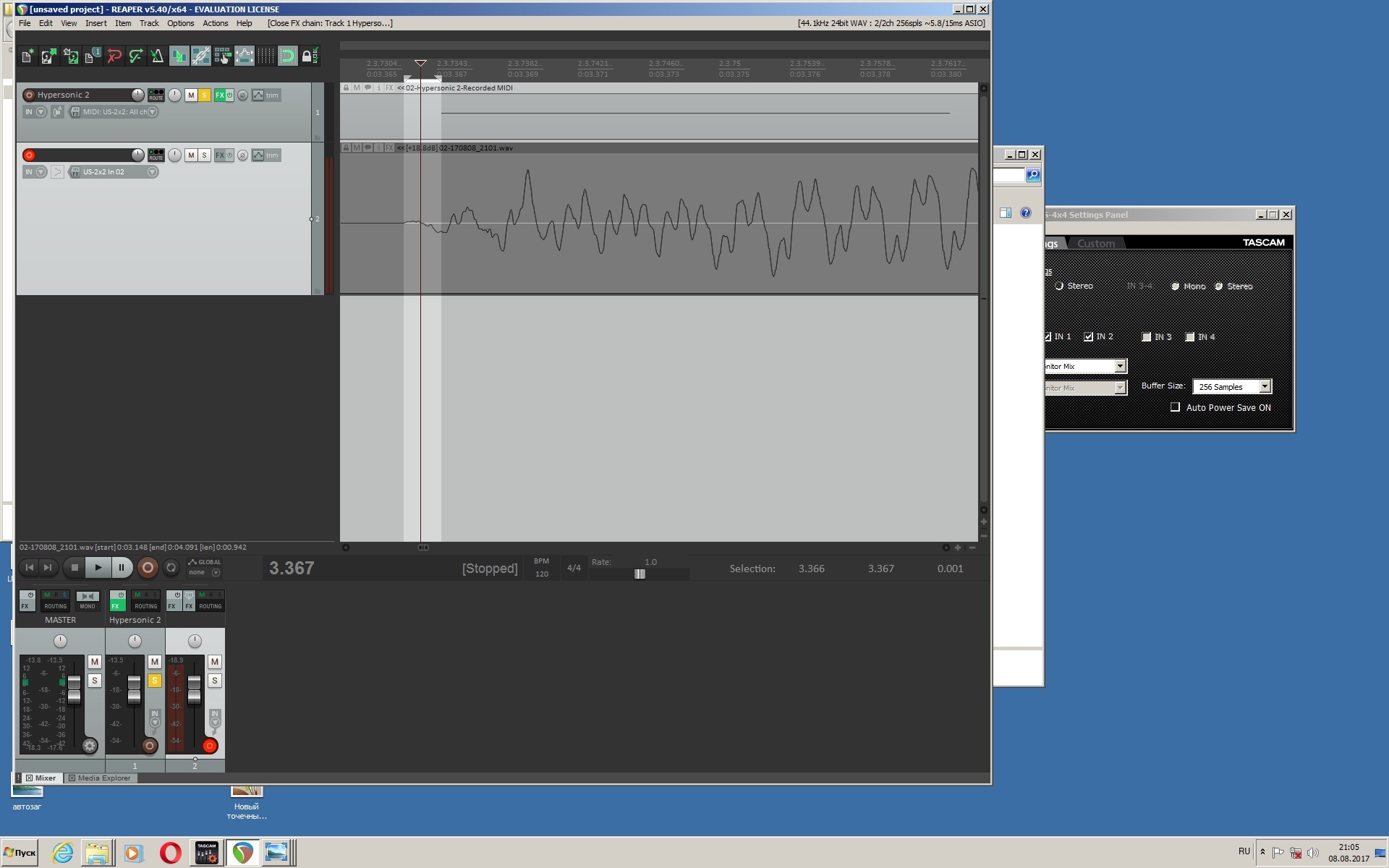The image size is (1389, 868).
Task: Expand the US-2x2 In 02 input dropdown
Action: click(152, 172)
